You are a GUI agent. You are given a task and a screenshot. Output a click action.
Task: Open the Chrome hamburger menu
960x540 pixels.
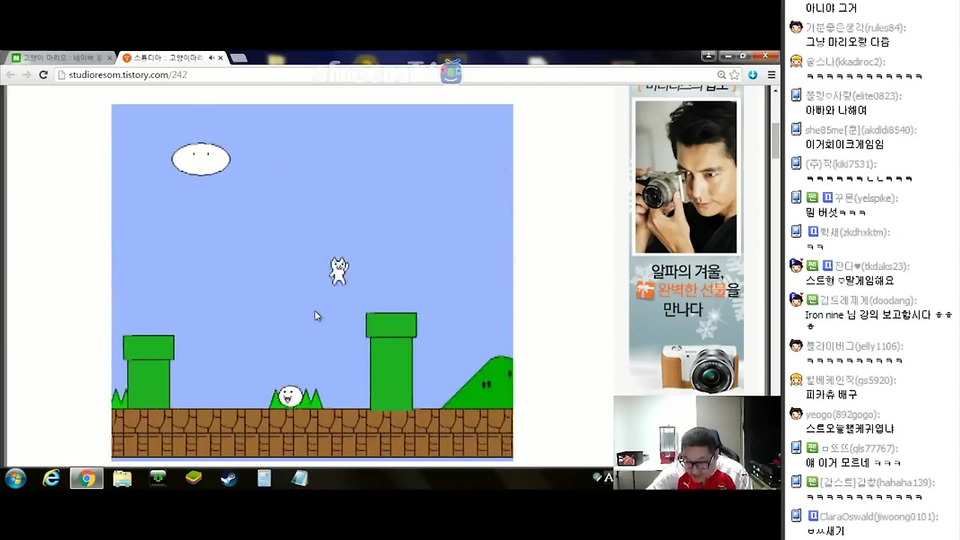pos(771,75)
